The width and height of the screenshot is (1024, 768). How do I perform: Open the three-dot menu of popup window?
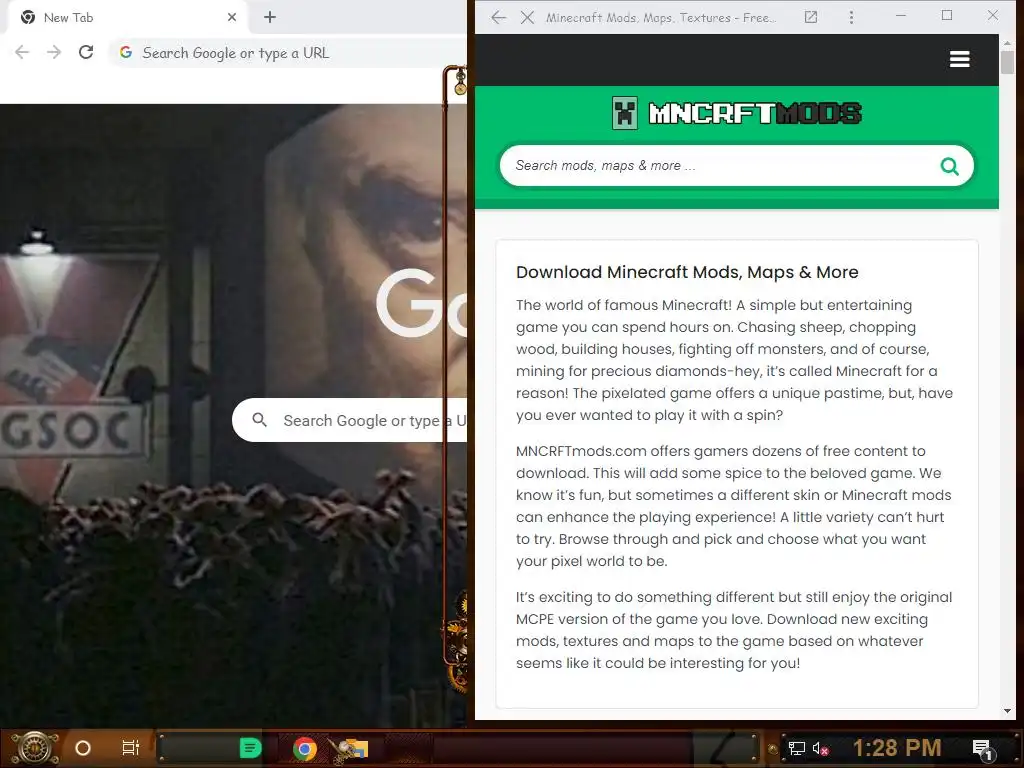click(x=851, y=18)
